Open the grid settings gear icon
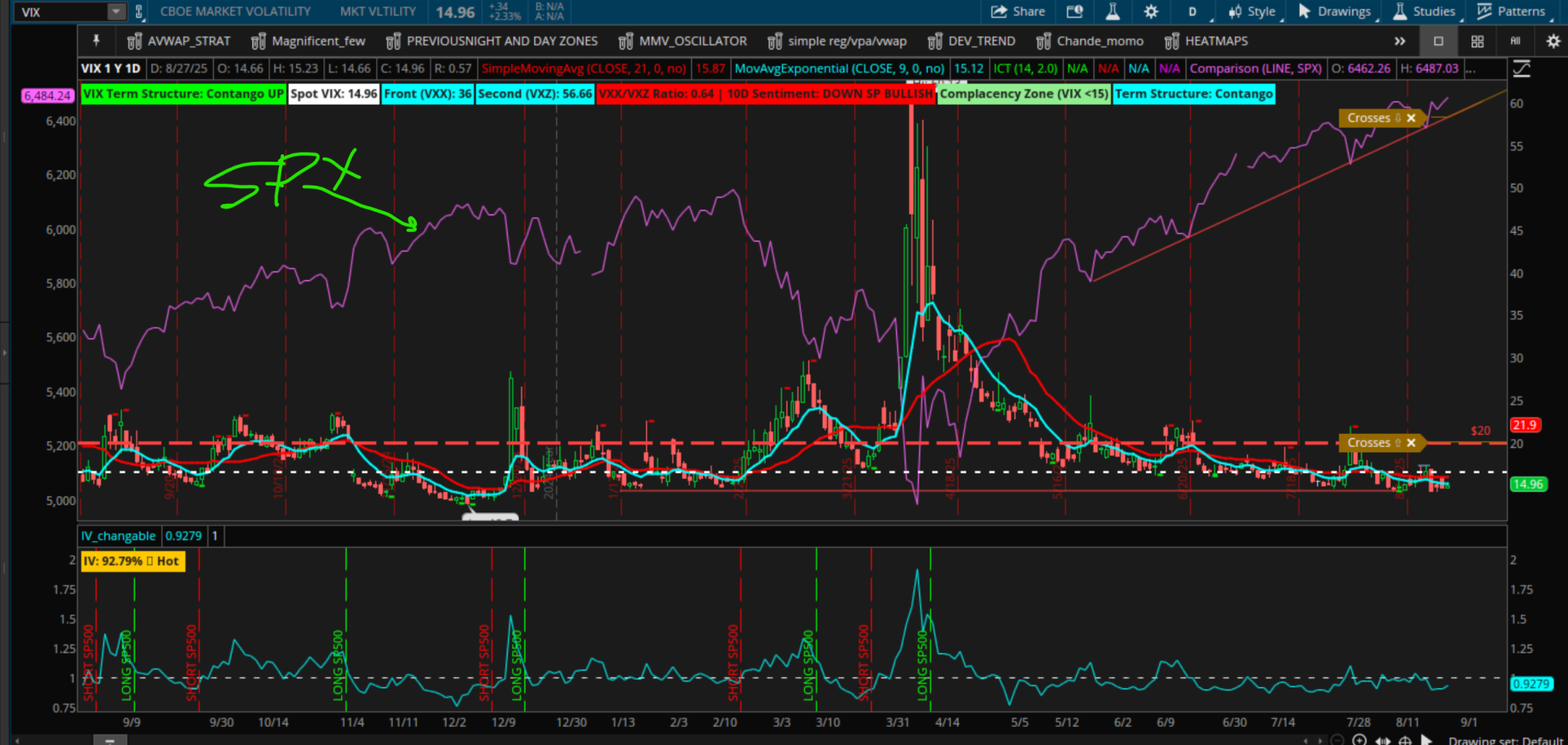1568x745 pixels. (1552, 41)
